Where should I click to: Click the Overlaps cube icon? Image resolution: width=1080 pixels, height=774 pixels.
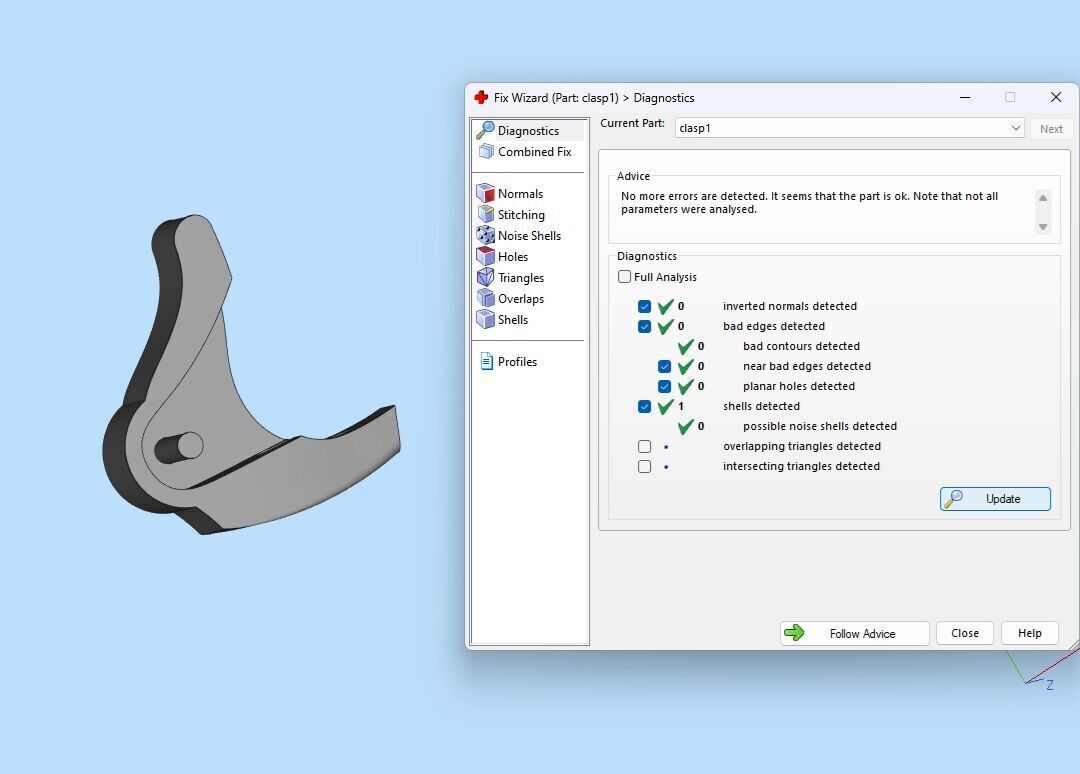point(486,298)
